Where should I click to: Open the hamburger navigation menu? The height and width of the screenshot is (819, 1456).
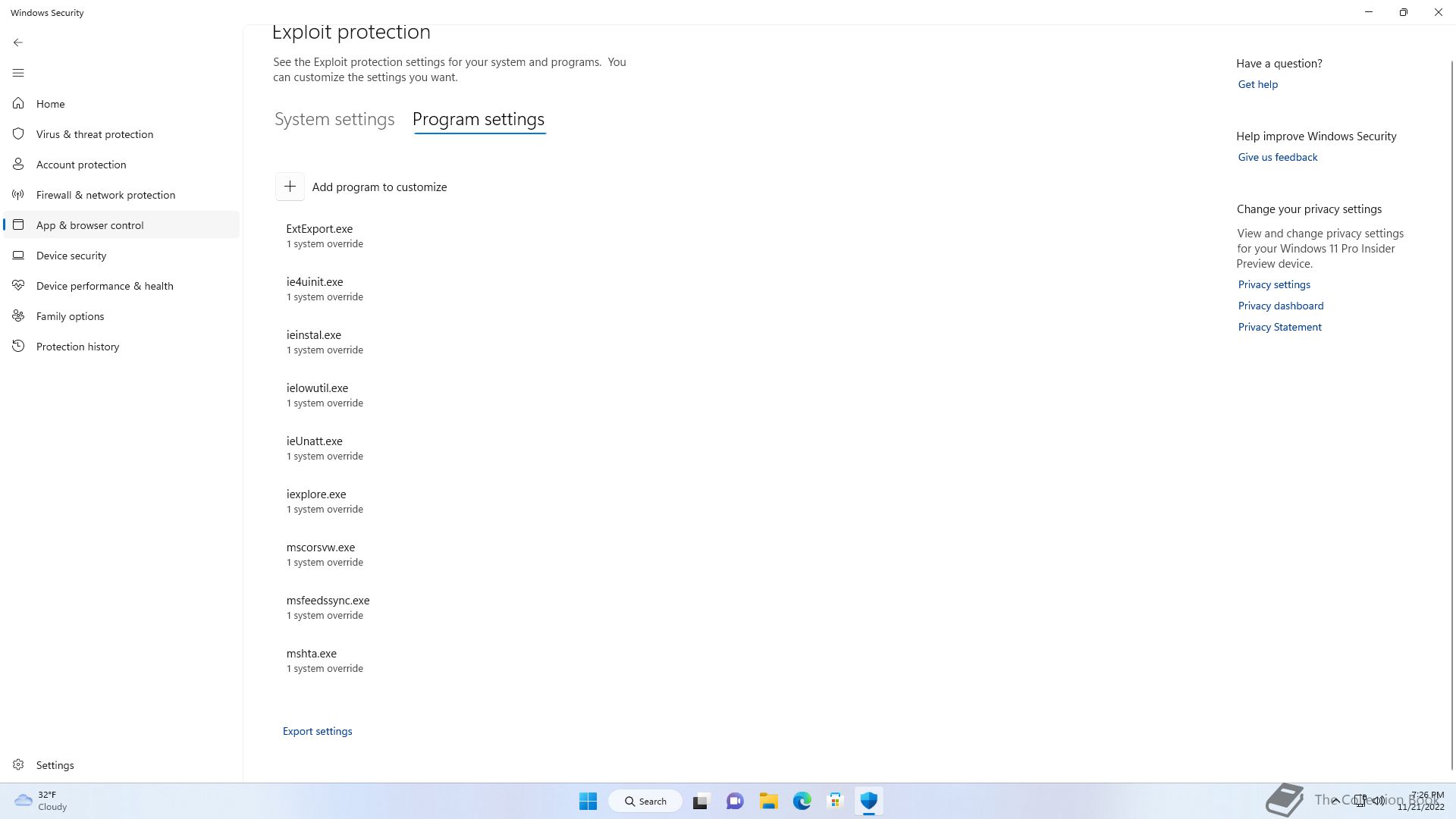pyautogui.click(x=18, y=73)
